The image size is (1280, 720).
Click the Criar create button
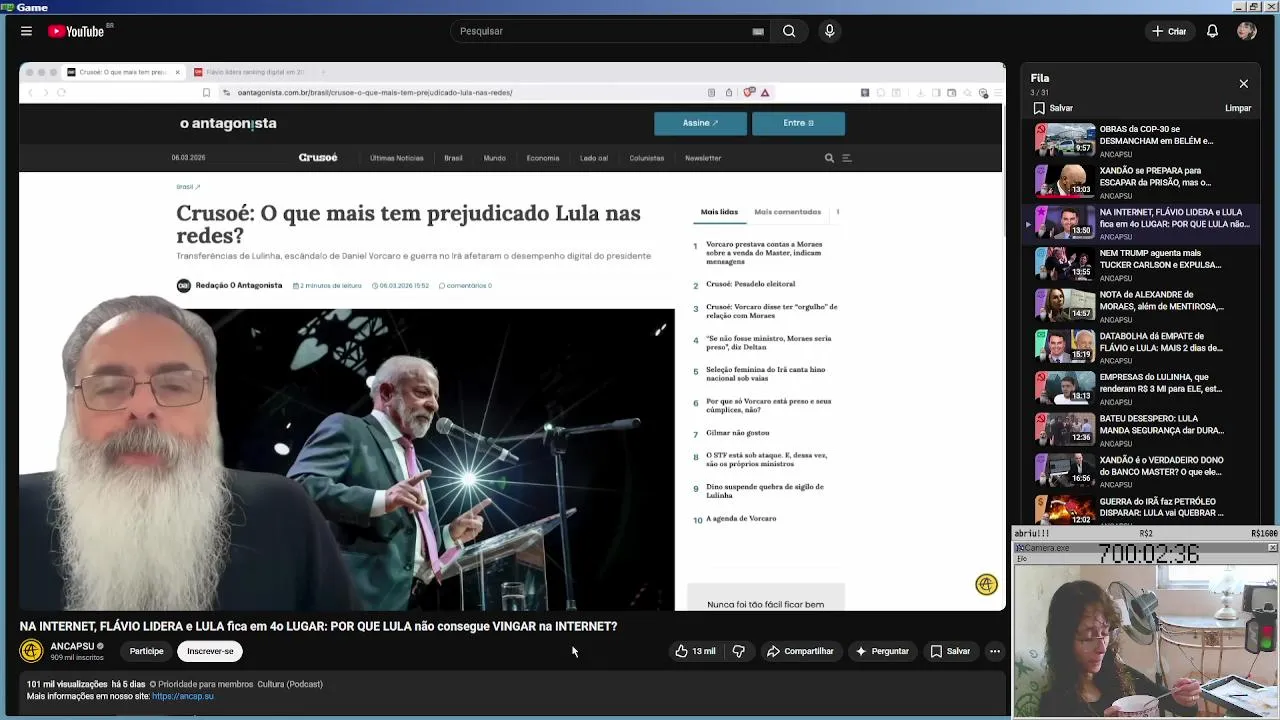pyautogui.click(x=1168, y=31)
